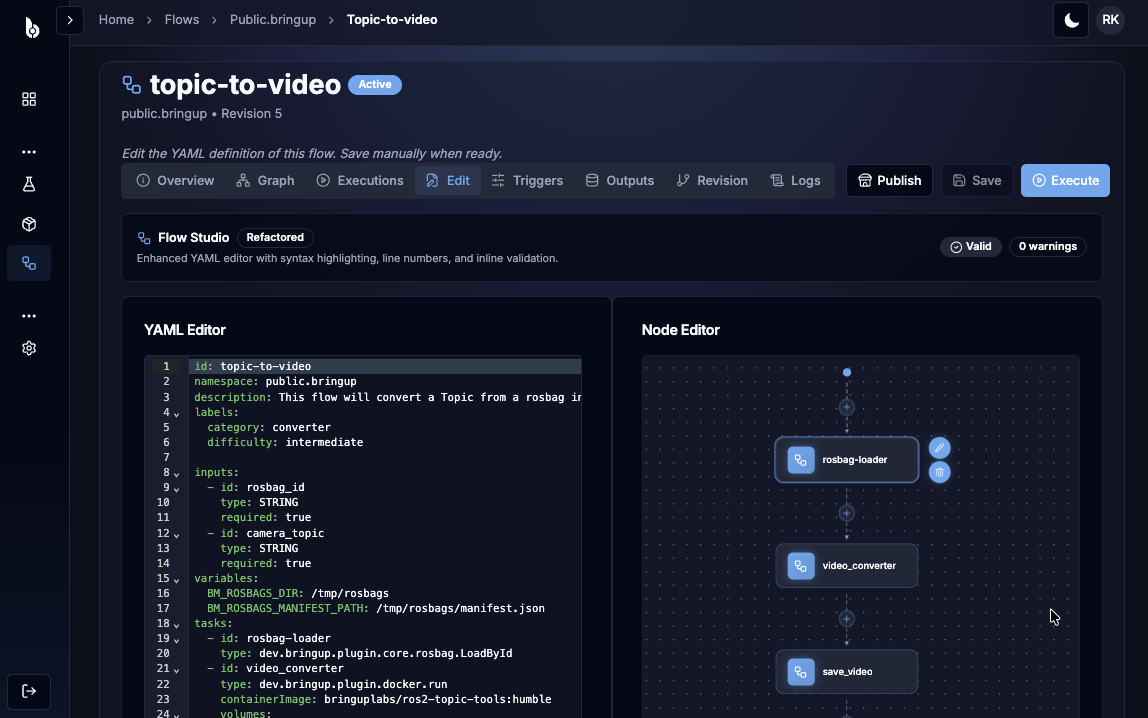
Task: Collapse the tasks section in the YAML
Action: pyautogui.click(x=177, y=623)
